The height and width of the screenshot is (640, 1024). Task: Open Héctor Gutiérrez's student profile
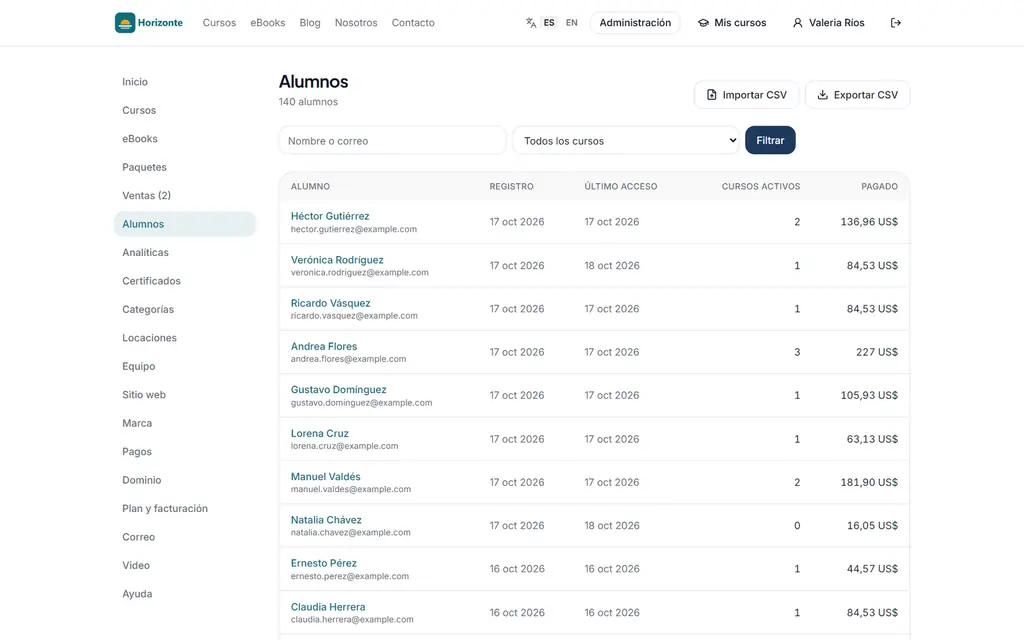(x=330, y=216)
